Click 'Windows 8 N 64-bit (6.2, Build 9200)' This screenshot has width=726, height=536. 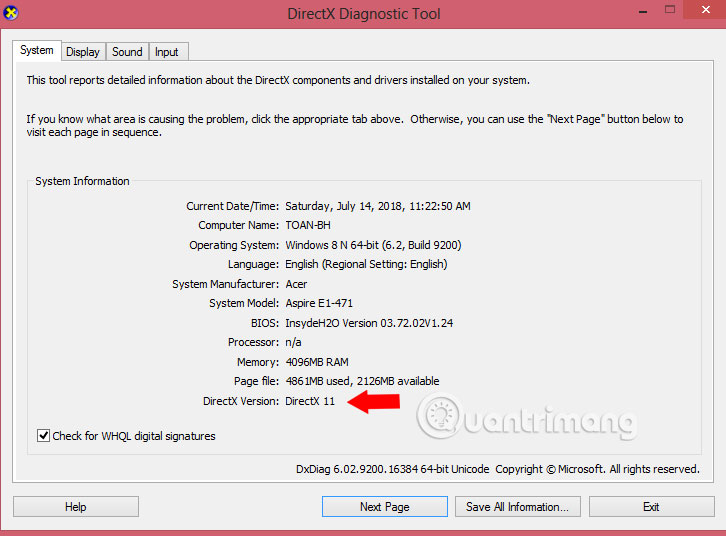[x=373, y=245]
